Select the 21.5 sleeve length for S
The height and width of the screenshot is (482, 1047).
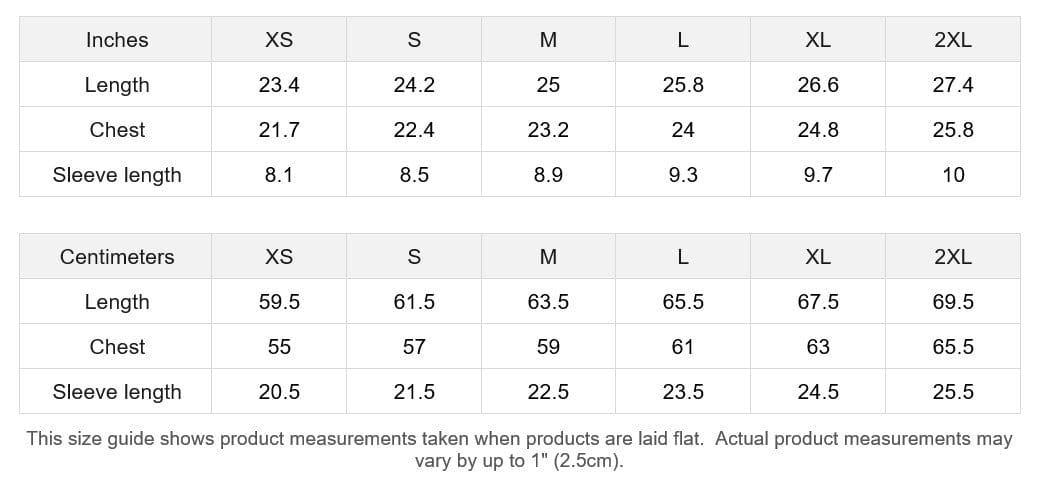414,392
